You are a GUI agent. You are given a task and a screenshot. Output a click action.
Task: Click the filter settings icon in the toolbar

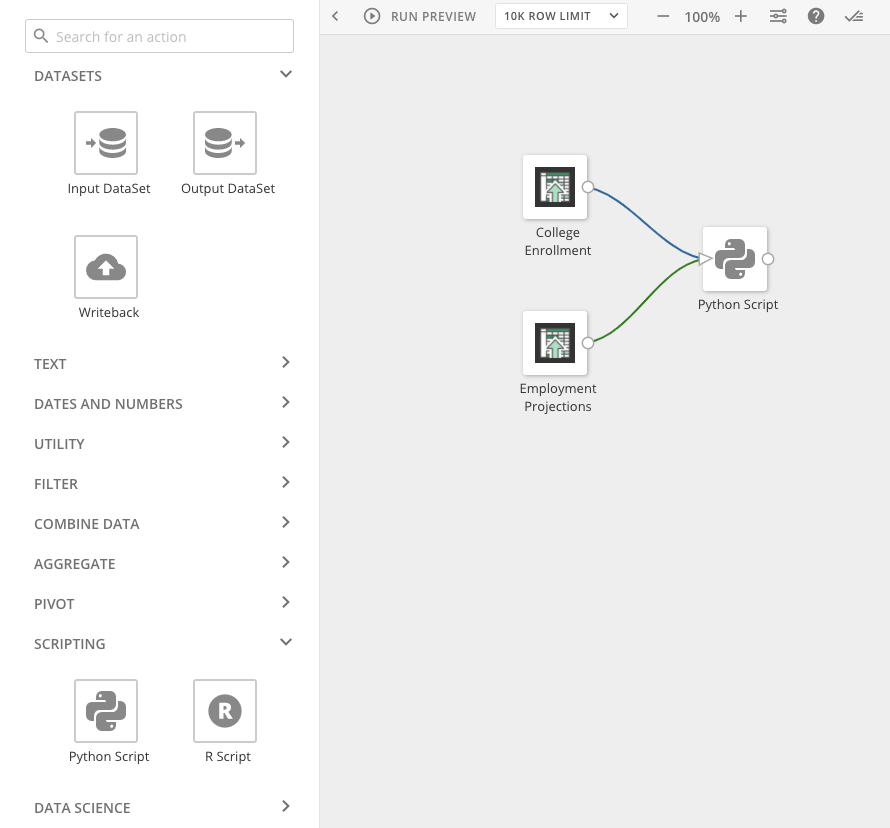[x=778, y=16]
